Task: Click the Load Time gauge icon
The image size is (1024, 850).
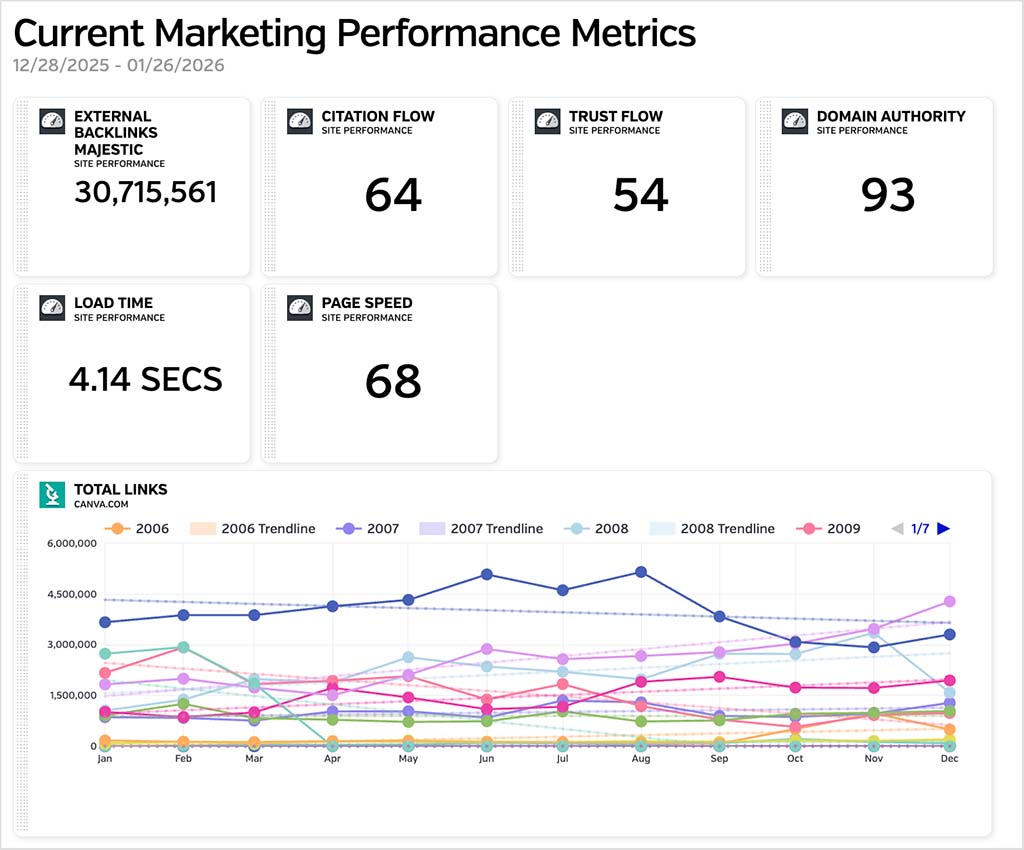Action: (x=52, y=309)
